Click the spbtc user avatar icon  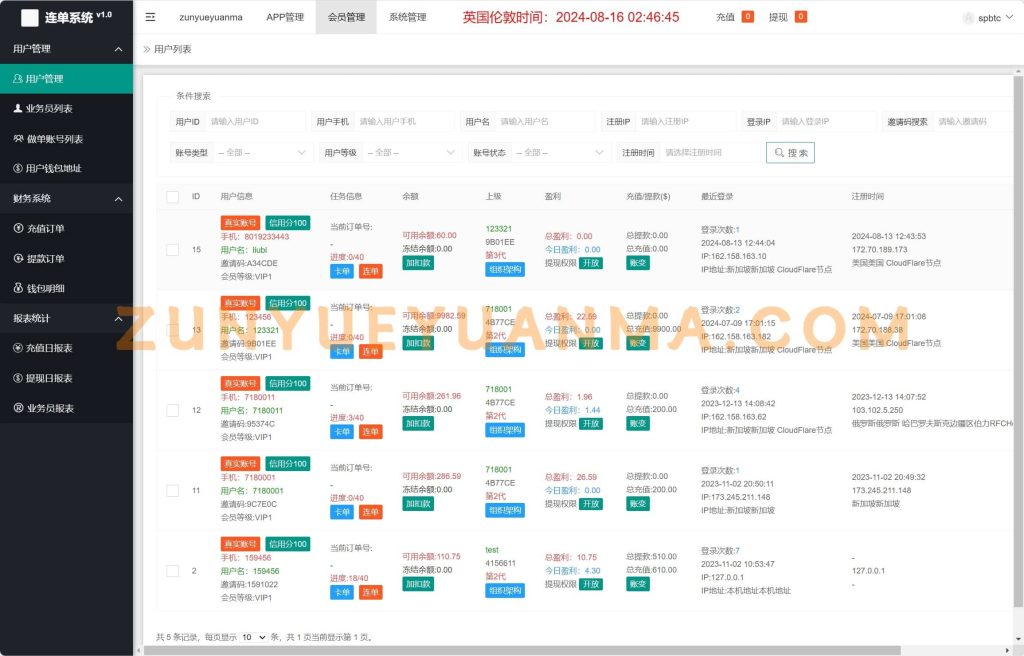pos(968,18)
